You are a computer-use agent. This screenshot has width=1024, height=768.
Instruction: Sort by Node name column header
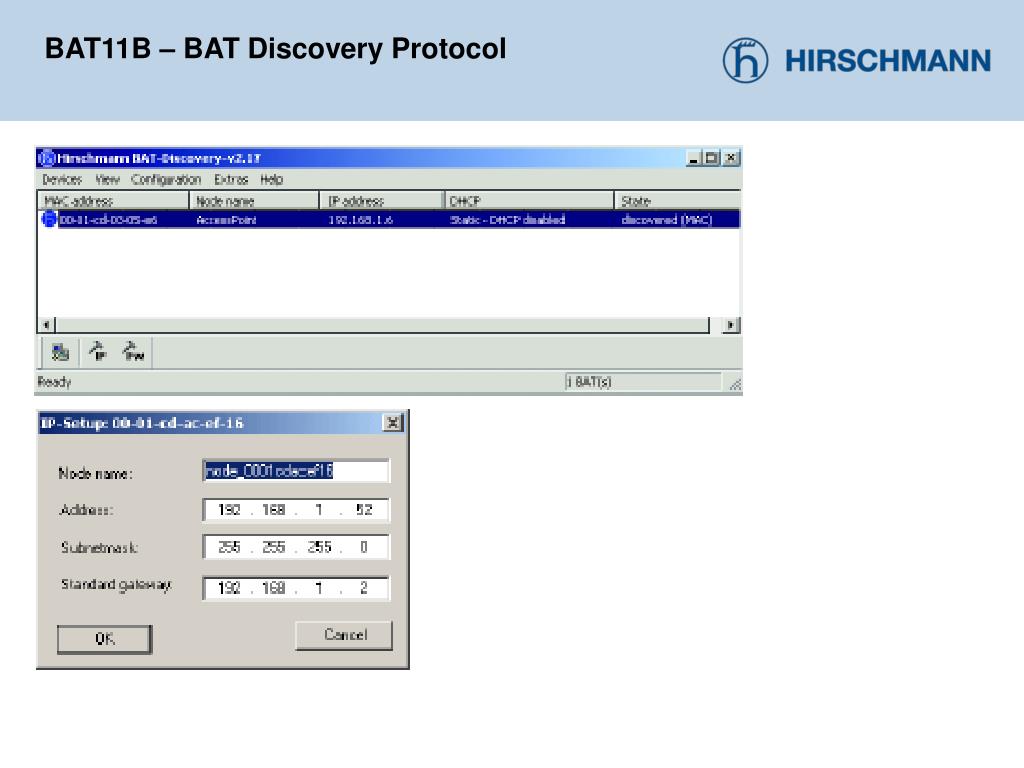254,200
